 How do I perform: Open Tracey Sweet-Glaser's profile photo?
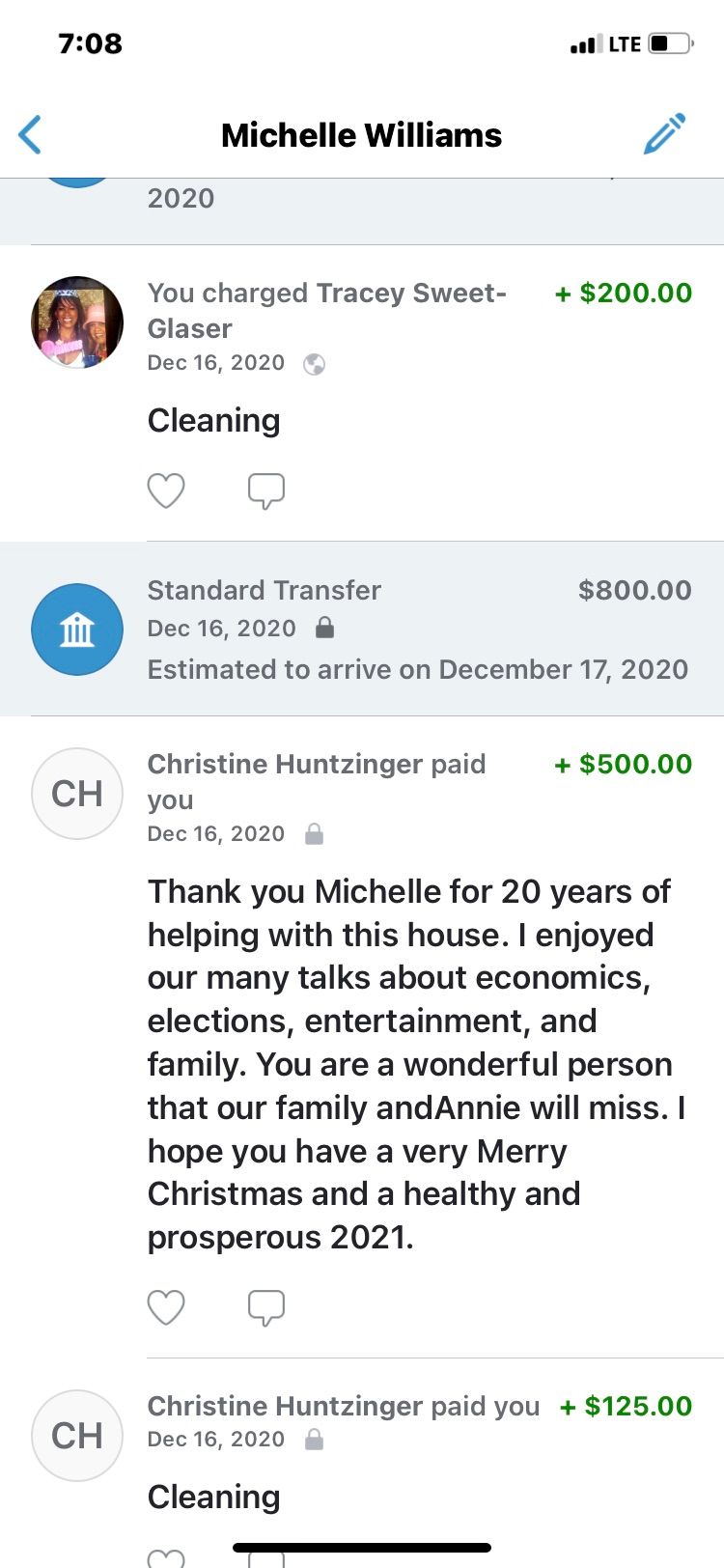77,322
